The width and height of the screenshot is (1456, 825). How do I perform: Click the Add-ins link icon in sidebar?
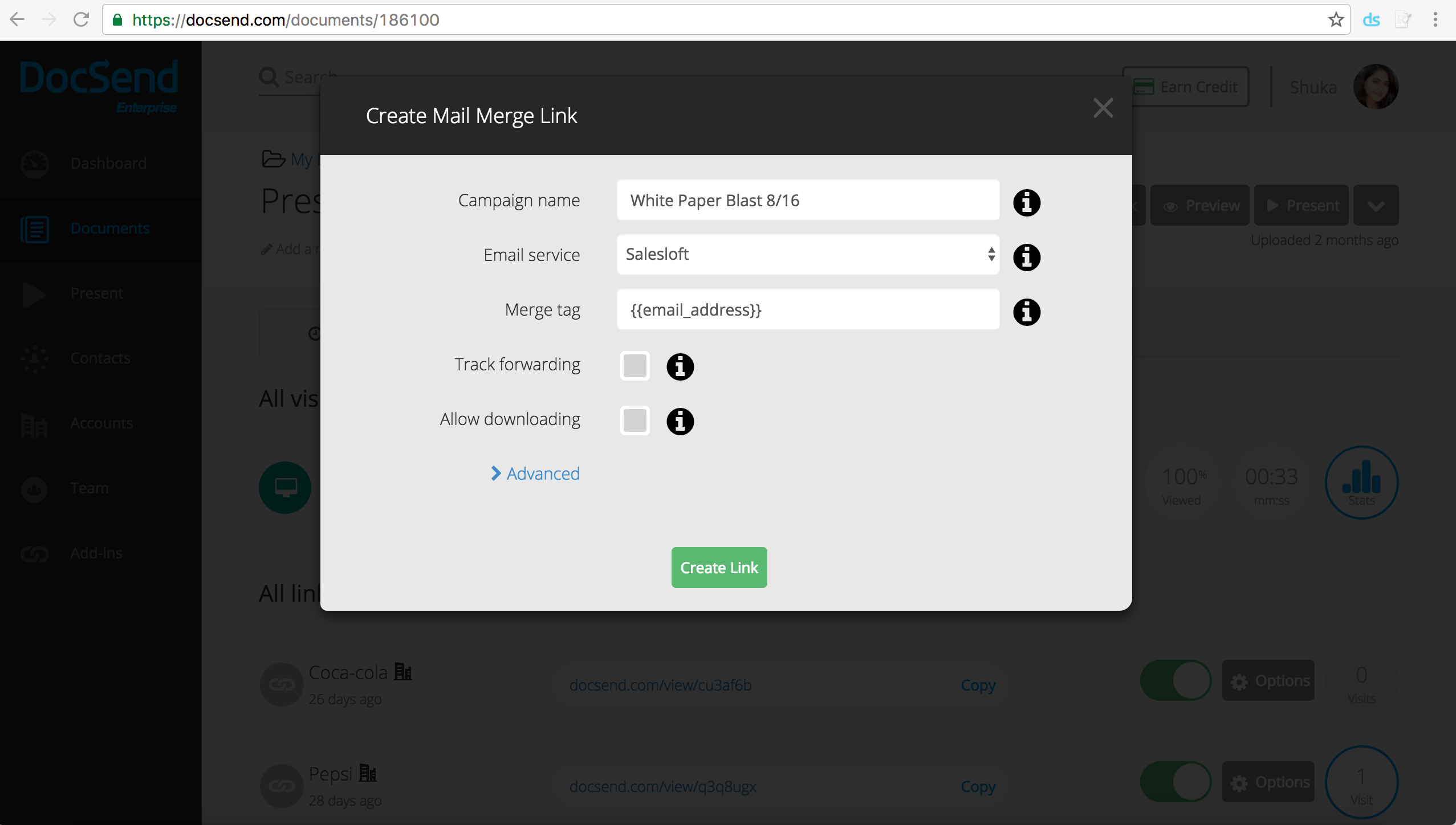(35, 554)
